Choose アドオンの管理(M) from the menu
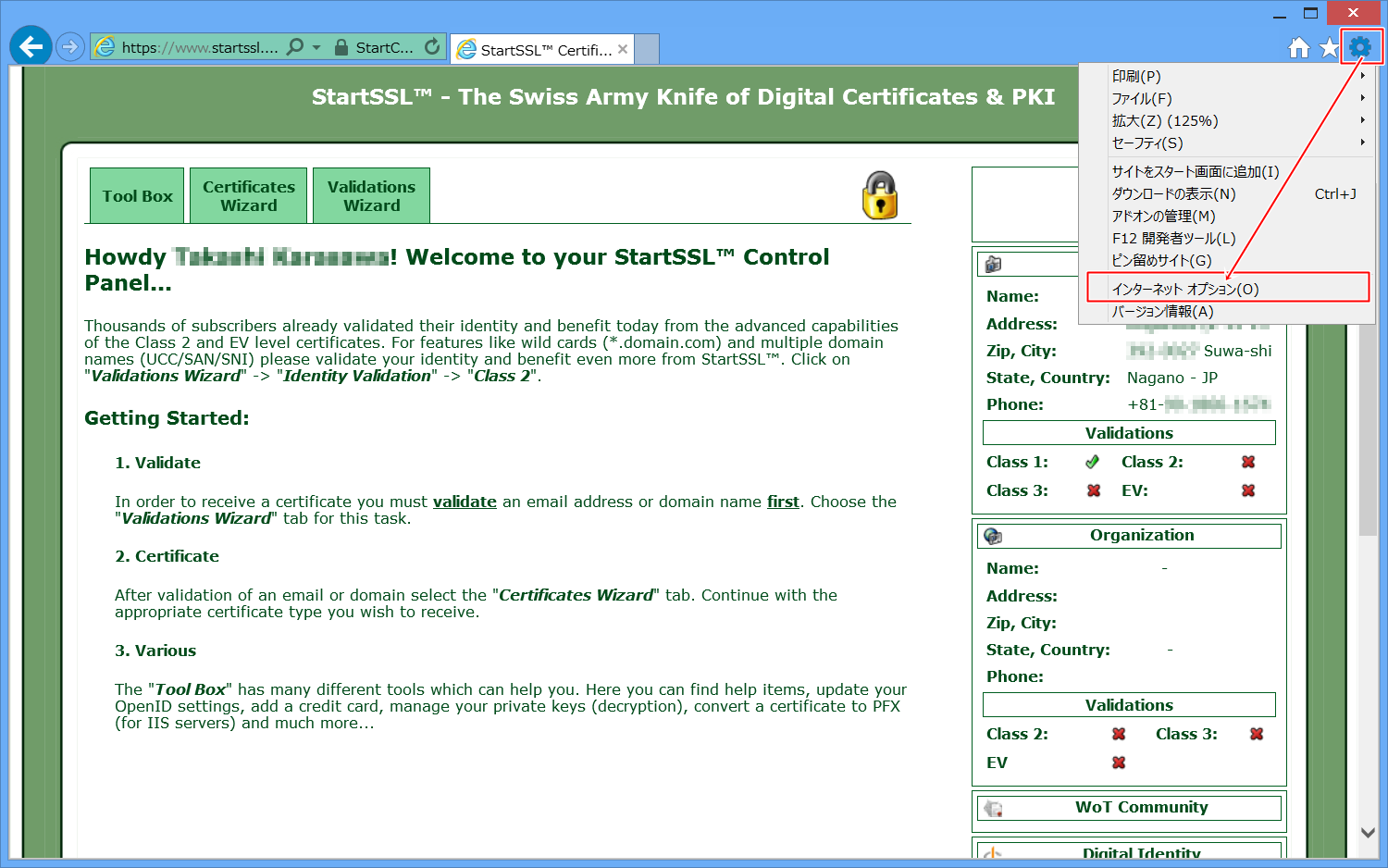The image size is (1388, 868). click(x=1163, y=217)
